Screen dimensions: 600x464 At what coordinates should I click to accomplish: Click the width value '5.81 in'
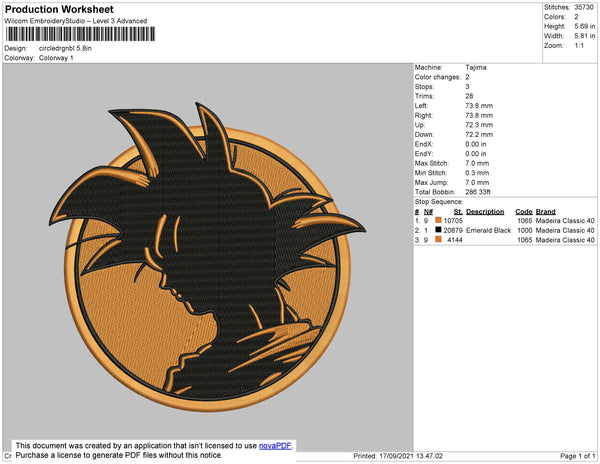point(585,36)
